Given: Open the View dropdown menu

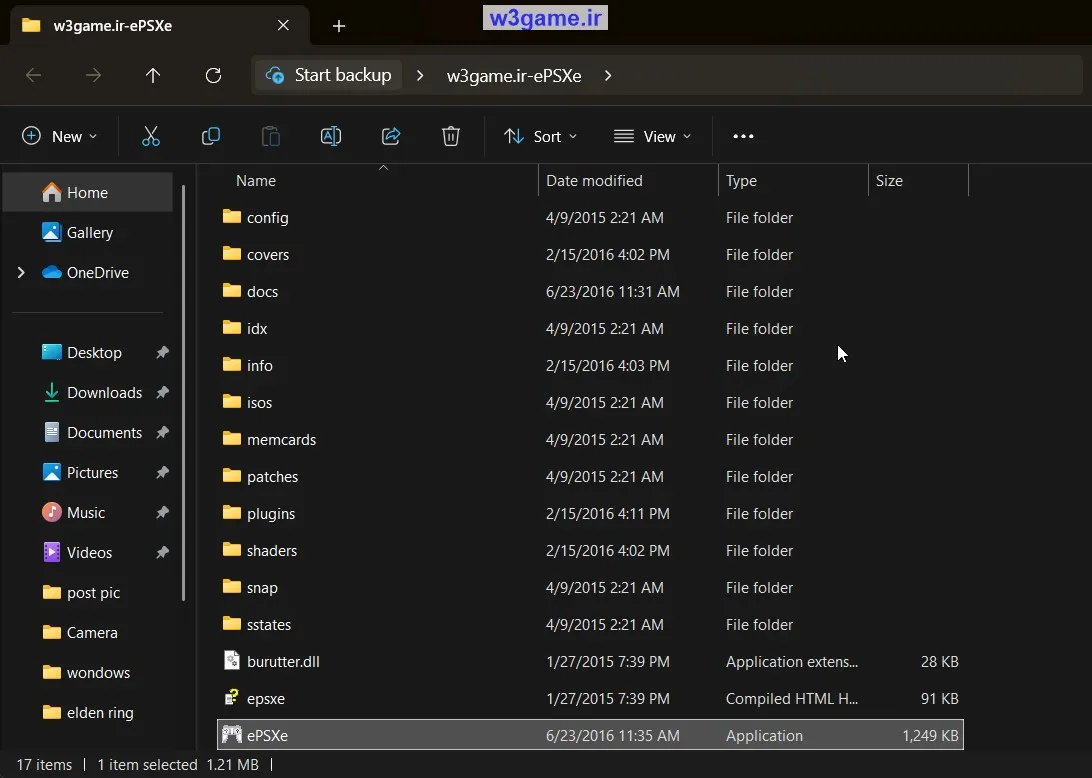Looking at the screenshot, I should point(652,136).
